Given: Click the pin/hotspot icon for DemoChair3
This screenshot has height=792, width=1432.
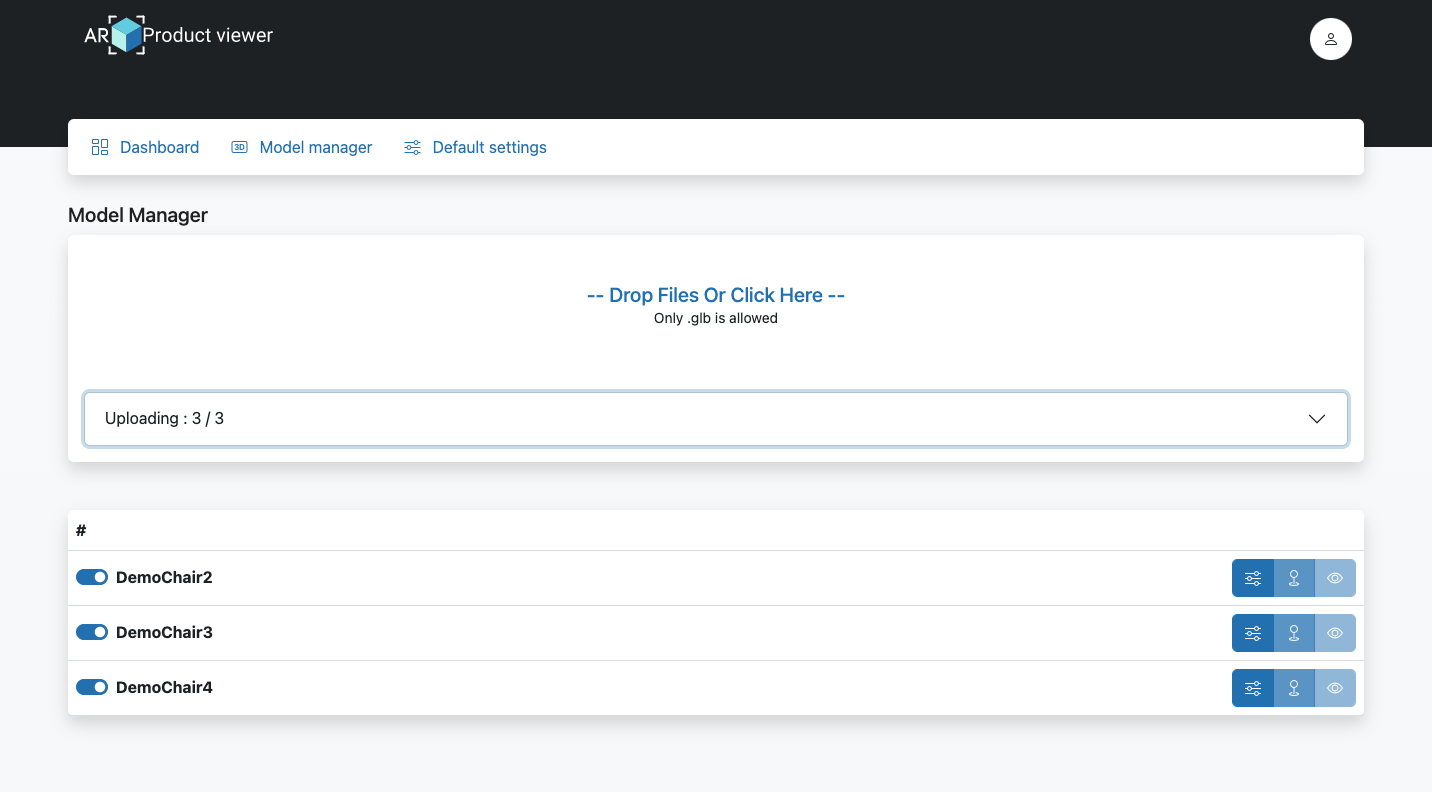Looking at the screenshot, I should (1294, 633).
